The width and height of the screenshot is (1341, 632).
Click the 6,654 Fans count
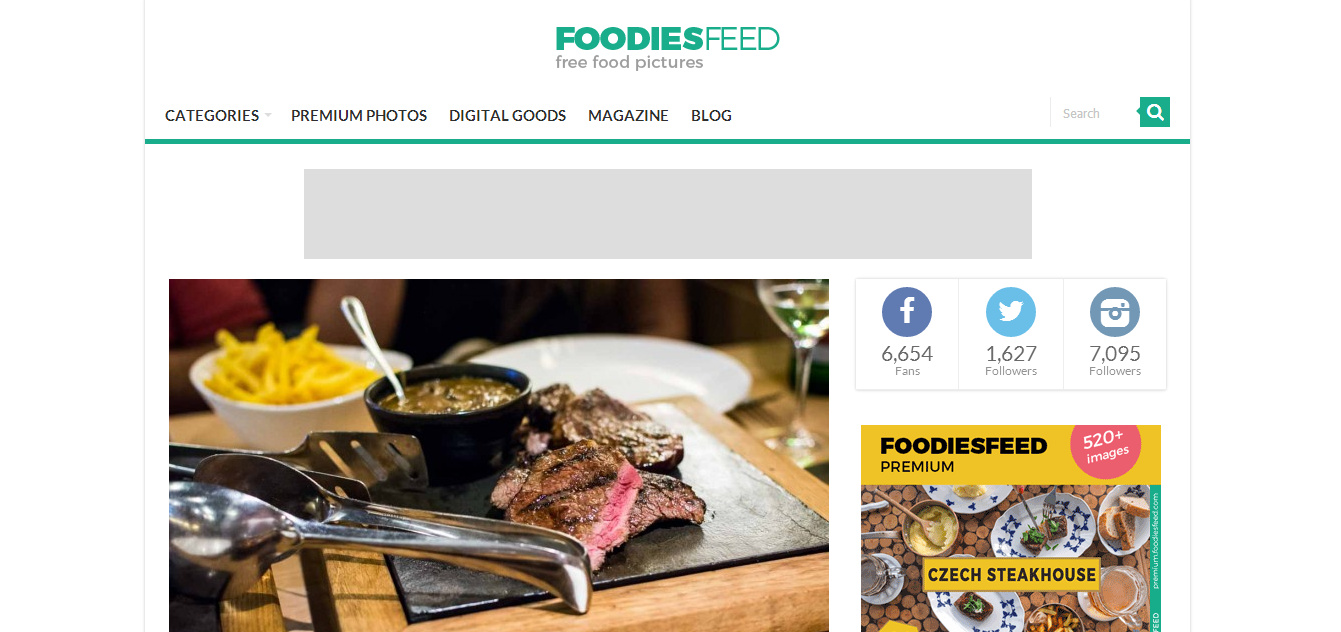[907, 360]
